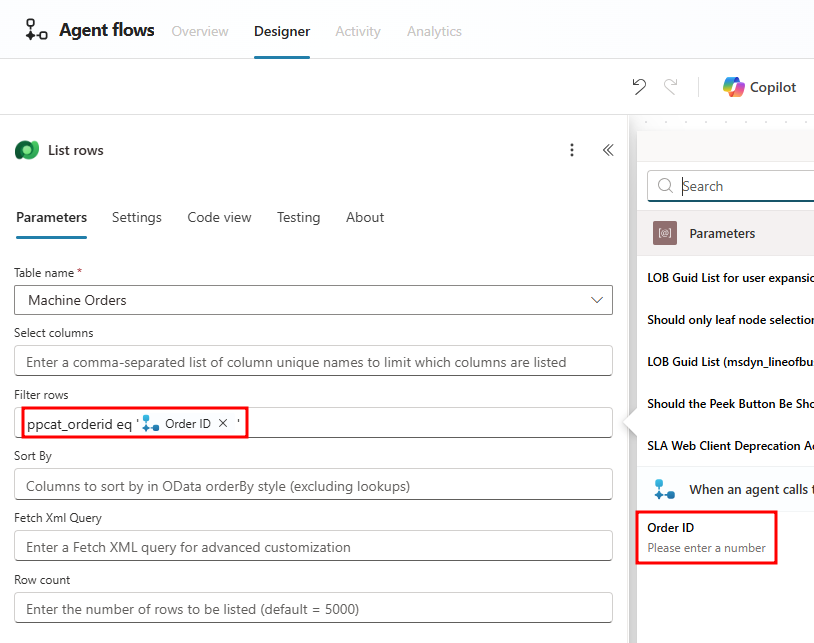
Task: Select the Parameters tab of List rows
Action: pyautogui.click(x=51, y=217)
